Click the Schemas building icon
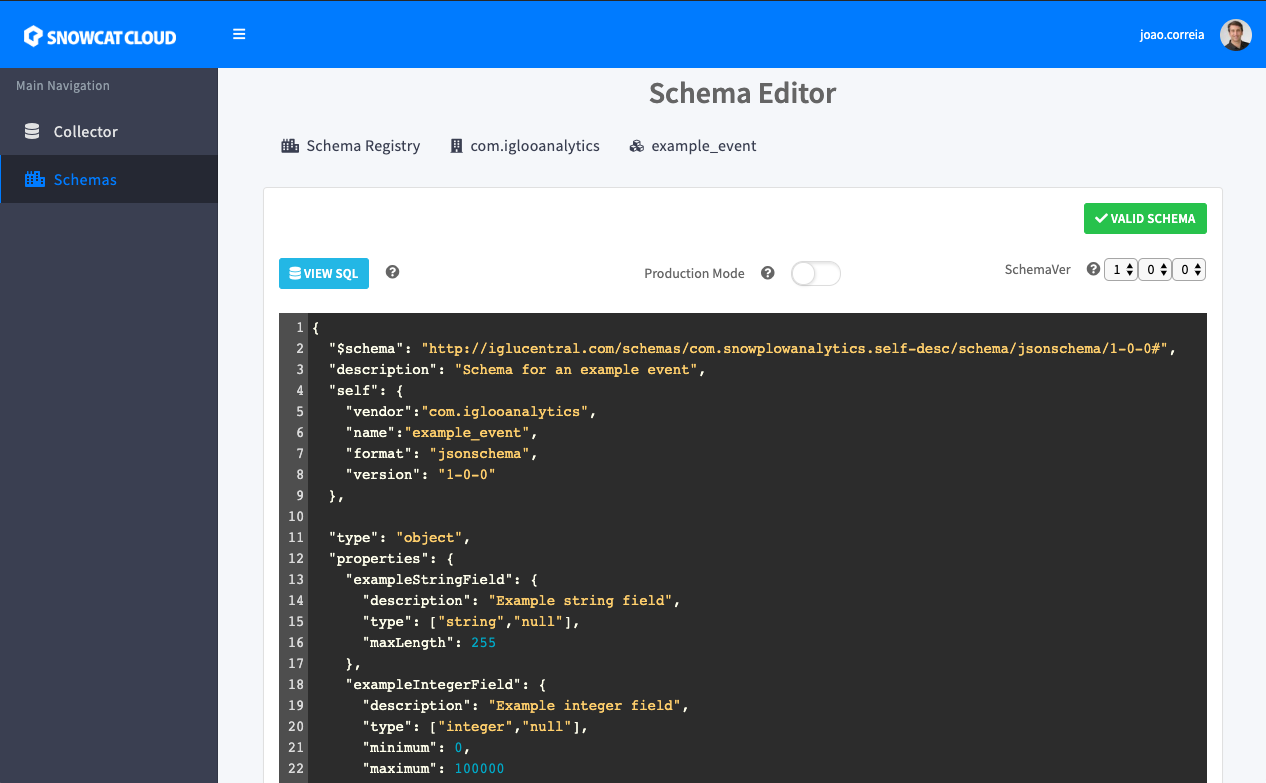 click(x=35, y=179)
